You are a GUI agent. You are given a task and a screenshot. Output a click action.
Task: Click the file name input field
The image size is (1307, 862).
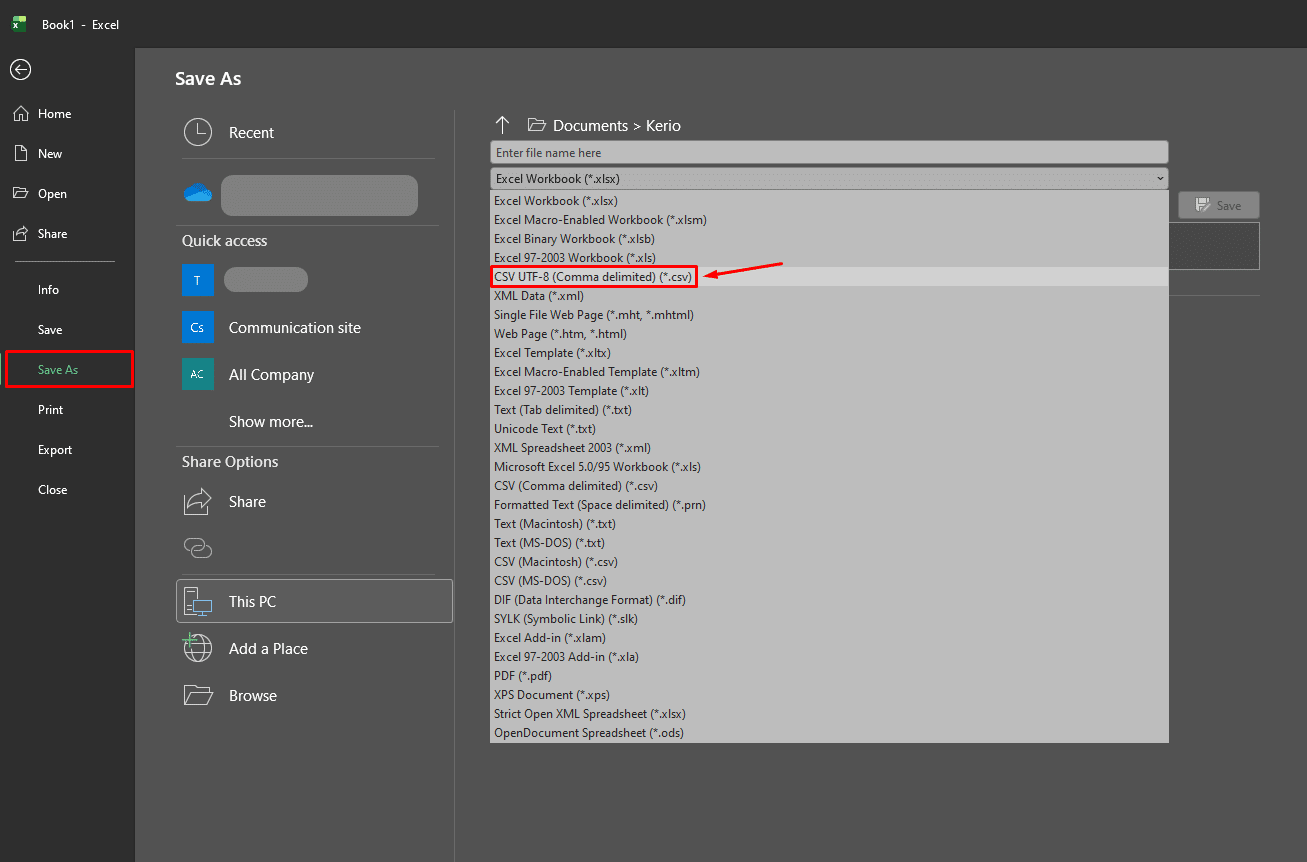click(x=828, y=153)
